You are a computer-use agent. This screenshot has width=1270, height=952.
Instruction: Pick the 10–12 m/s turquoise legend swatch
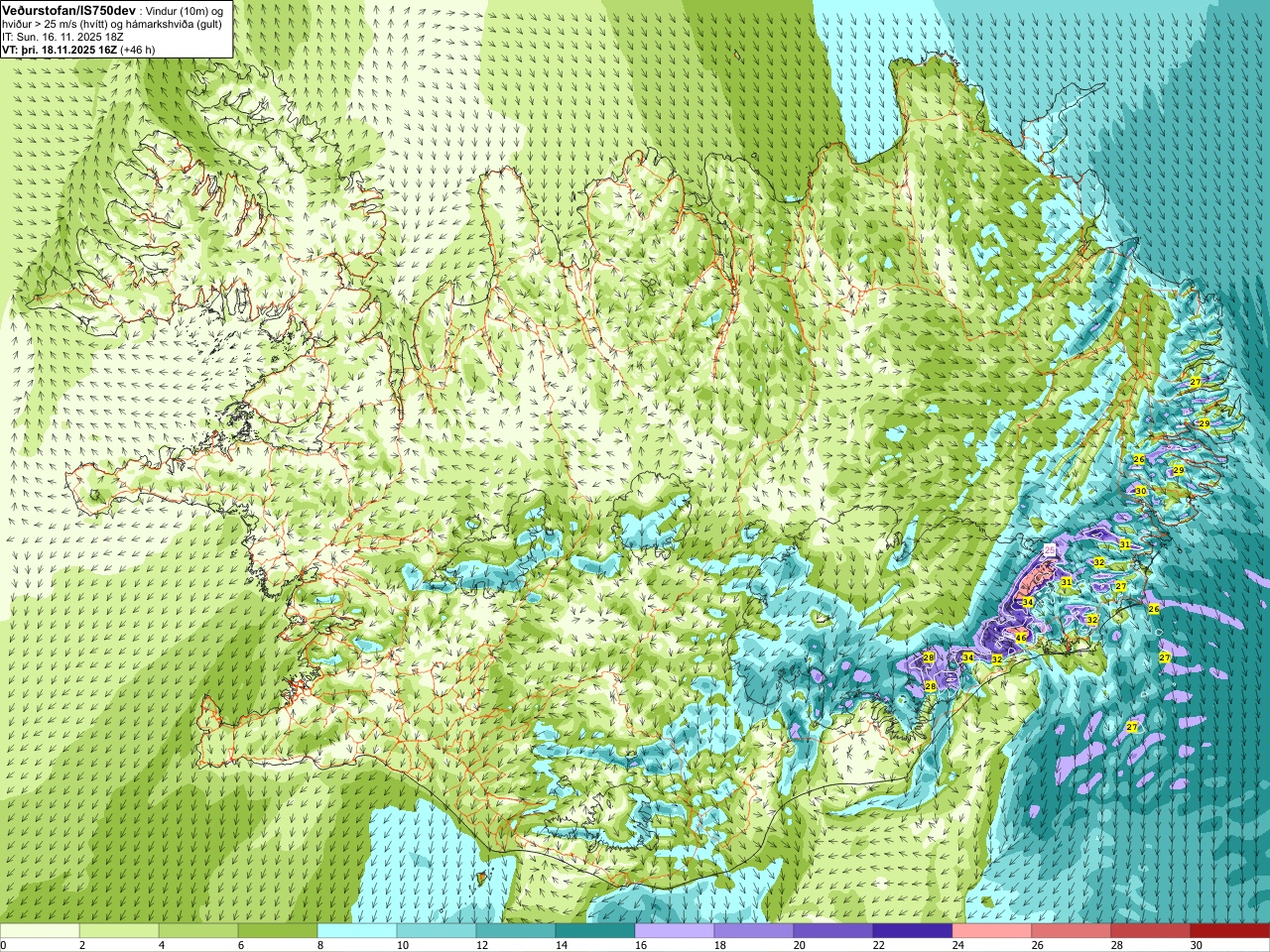pyautogui.click(x=437, y=931)
